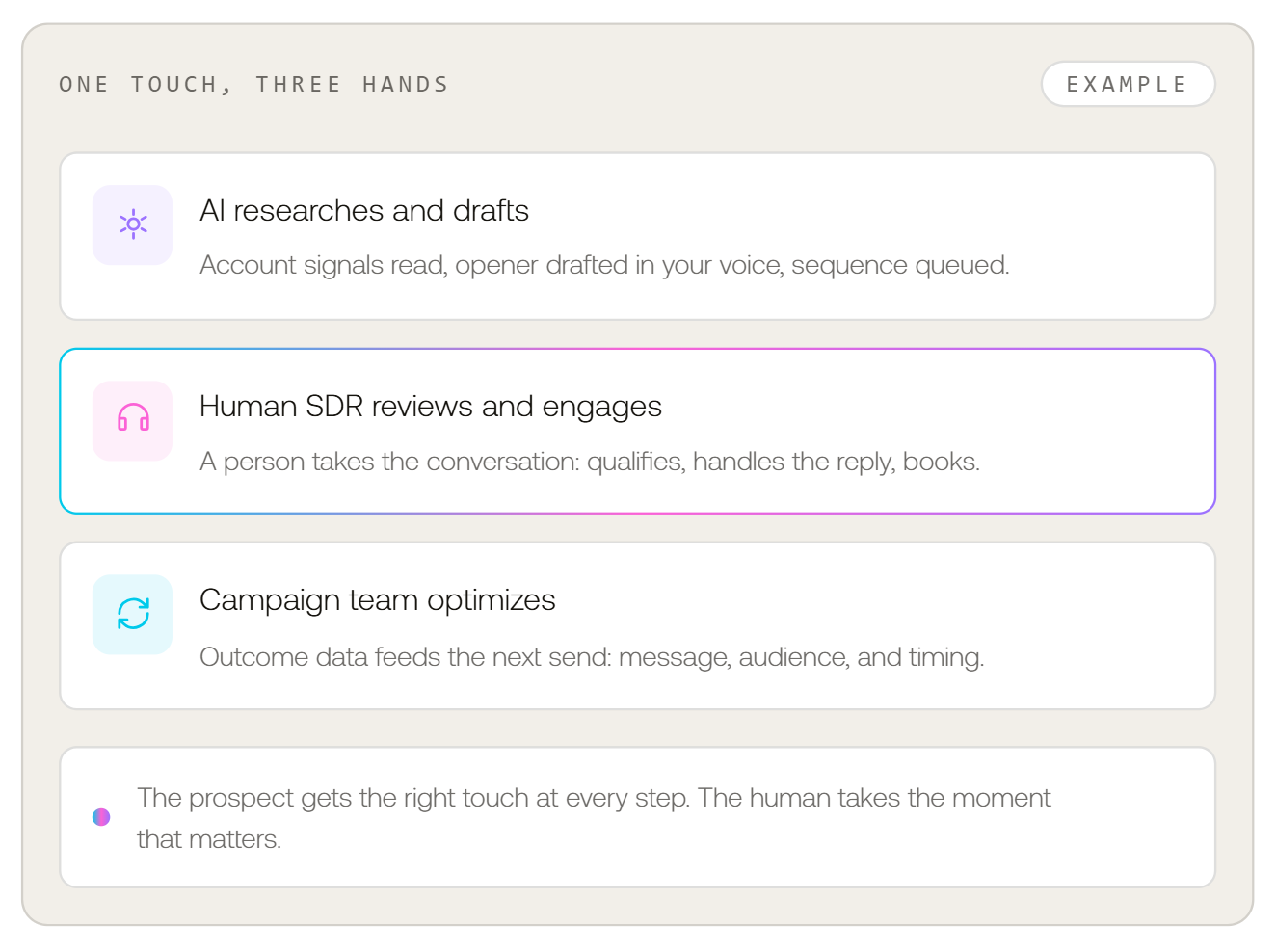This screenshot has width=1276, height=952.
Task: Click the gradient dot beside the summary text
Action: pyautogui.click(x=101, y=817)
